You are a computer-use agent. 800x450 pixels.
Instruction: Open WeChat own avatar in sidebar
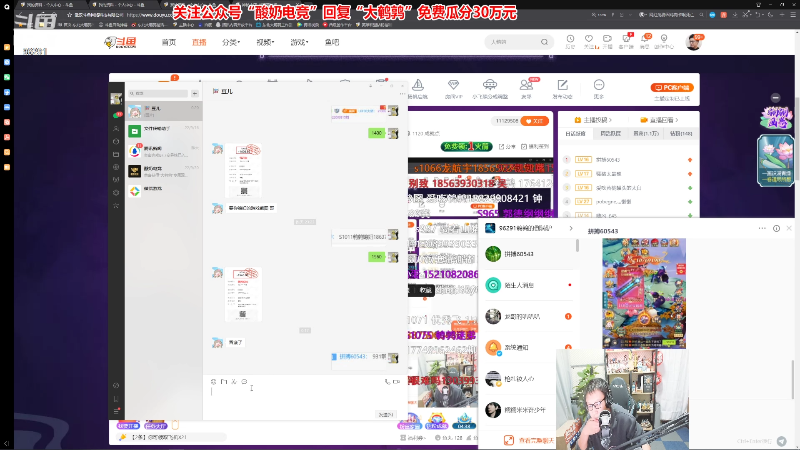click(x=116, y=98)
